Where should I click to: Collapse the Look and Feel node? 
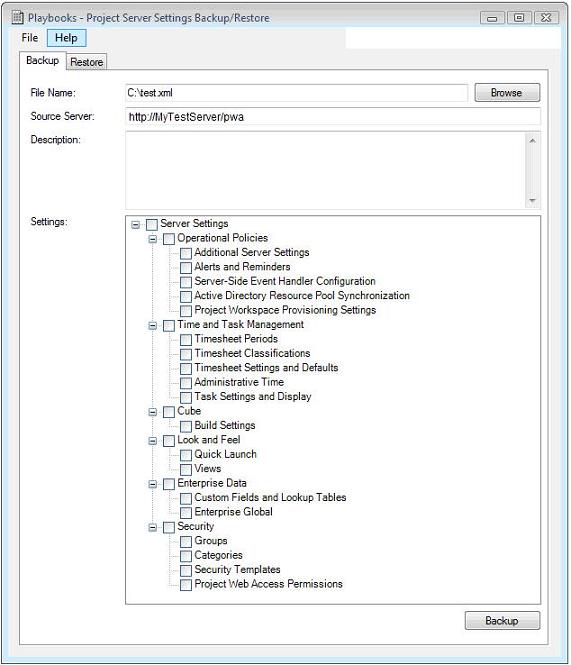(152, 441)
